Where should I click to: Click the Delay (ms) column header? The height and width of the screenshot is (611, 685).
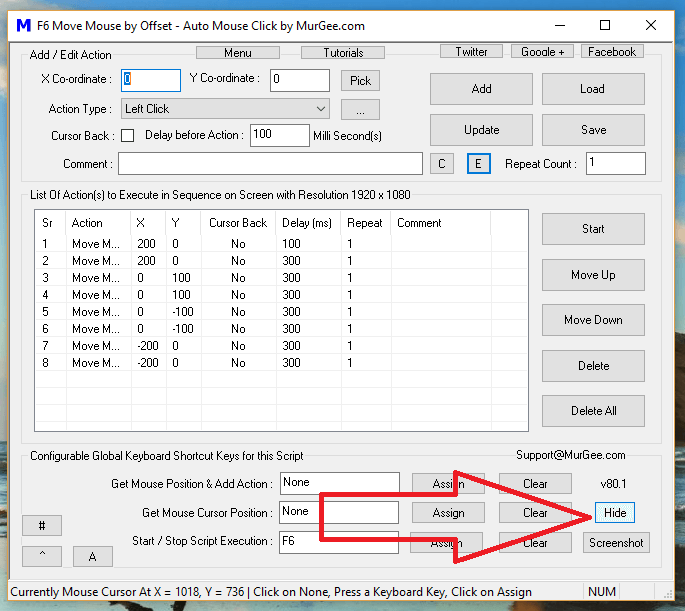coord(308,223)
